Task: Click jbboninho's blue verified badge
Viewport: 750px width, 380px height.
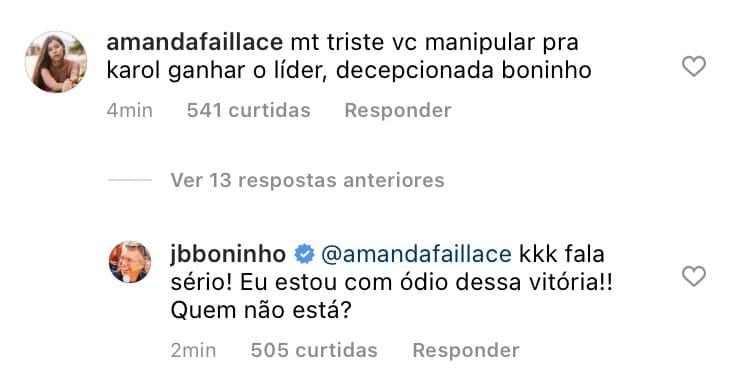Action: coord(304,254)
